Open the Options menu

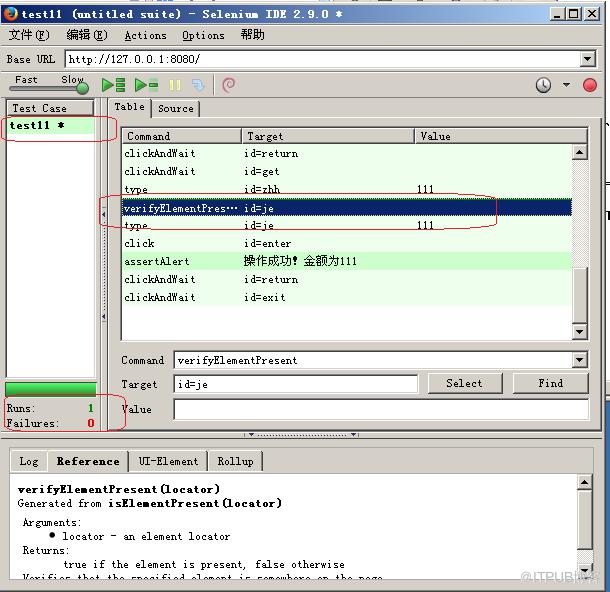tap(203, 35)
